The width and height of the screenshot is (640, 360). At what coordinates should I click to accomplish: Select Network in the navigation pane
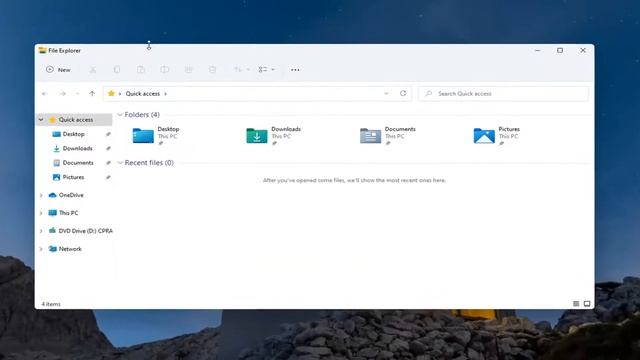pos(70,249)
